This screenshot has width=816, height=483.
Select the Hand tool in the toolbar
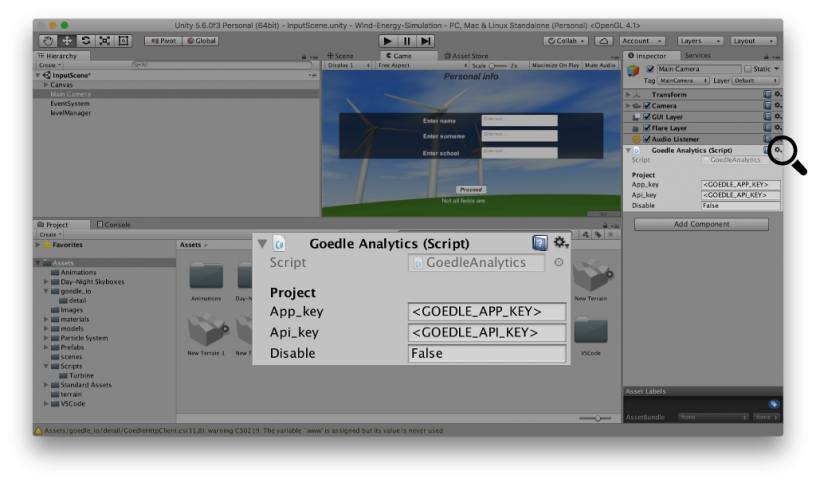tap(48, 41)
